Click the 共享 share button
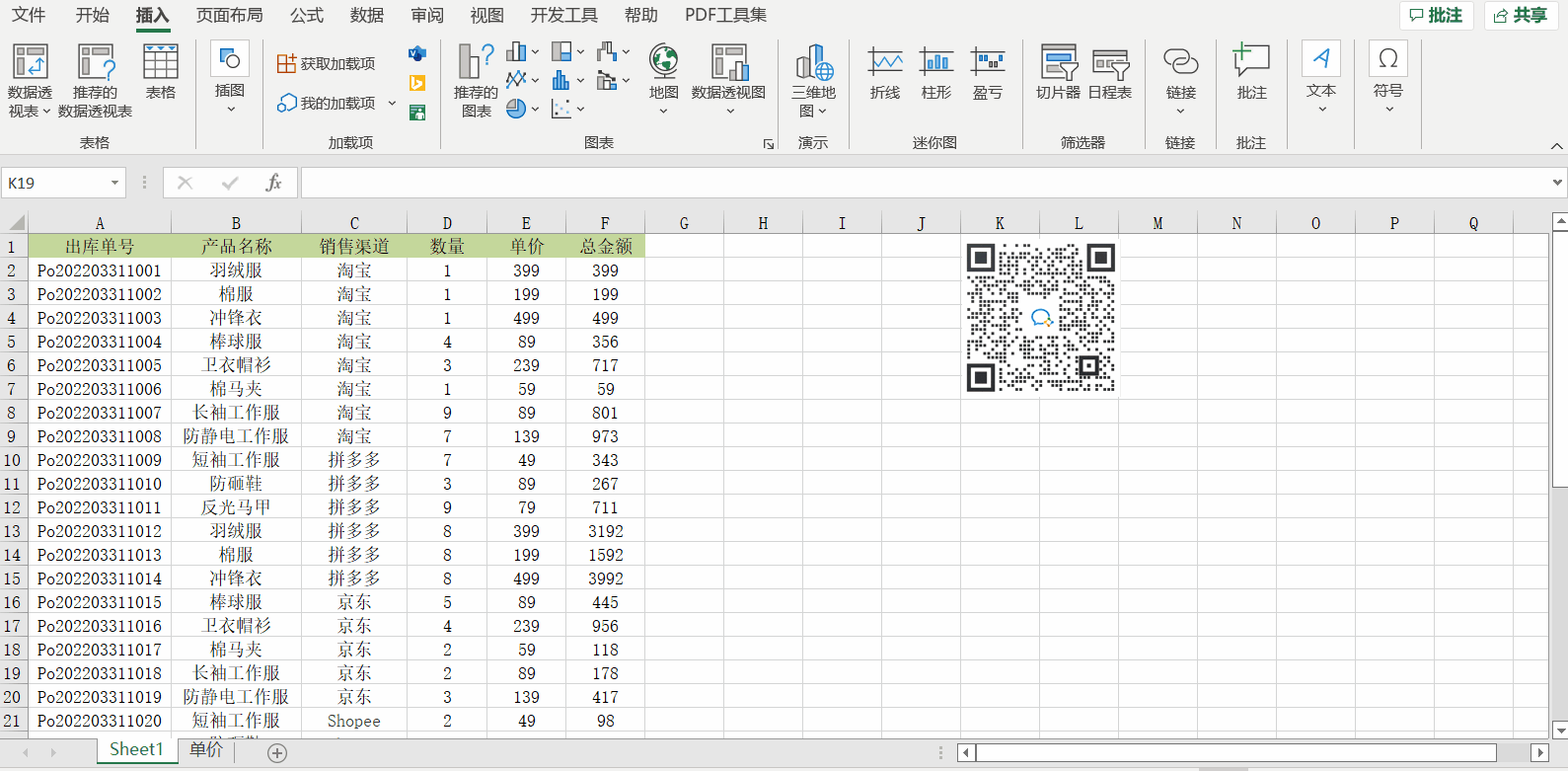 click(1521, 15)
